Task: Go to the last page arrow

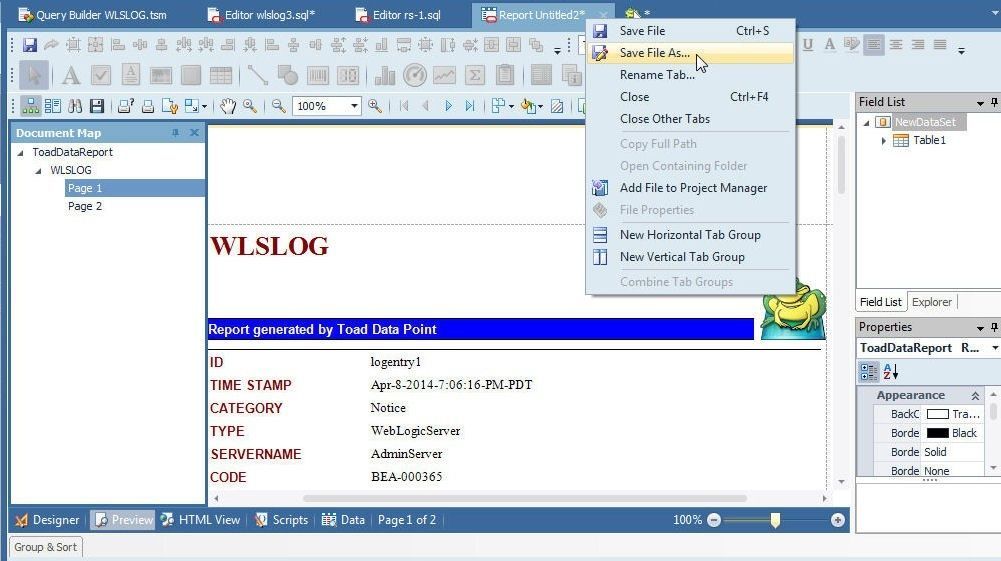Action: [x=470, y=106]
